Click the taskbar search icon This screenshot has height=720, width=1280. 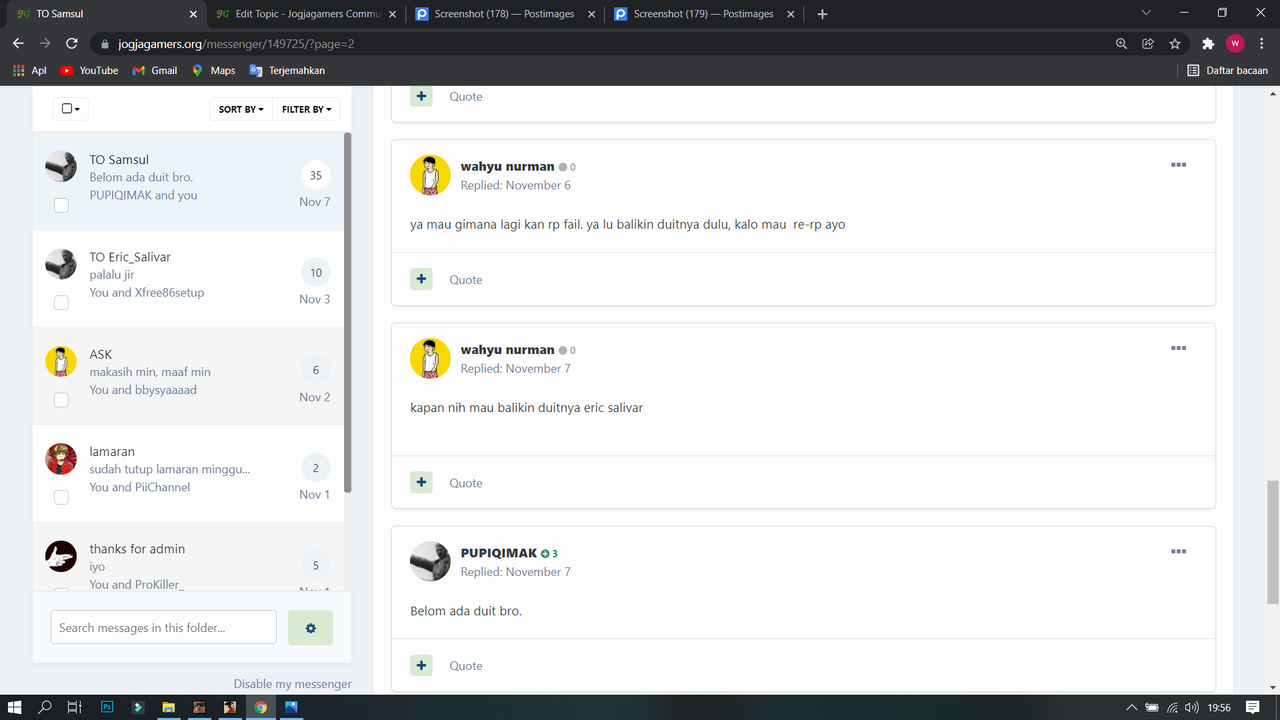click(x=45, y=707)
